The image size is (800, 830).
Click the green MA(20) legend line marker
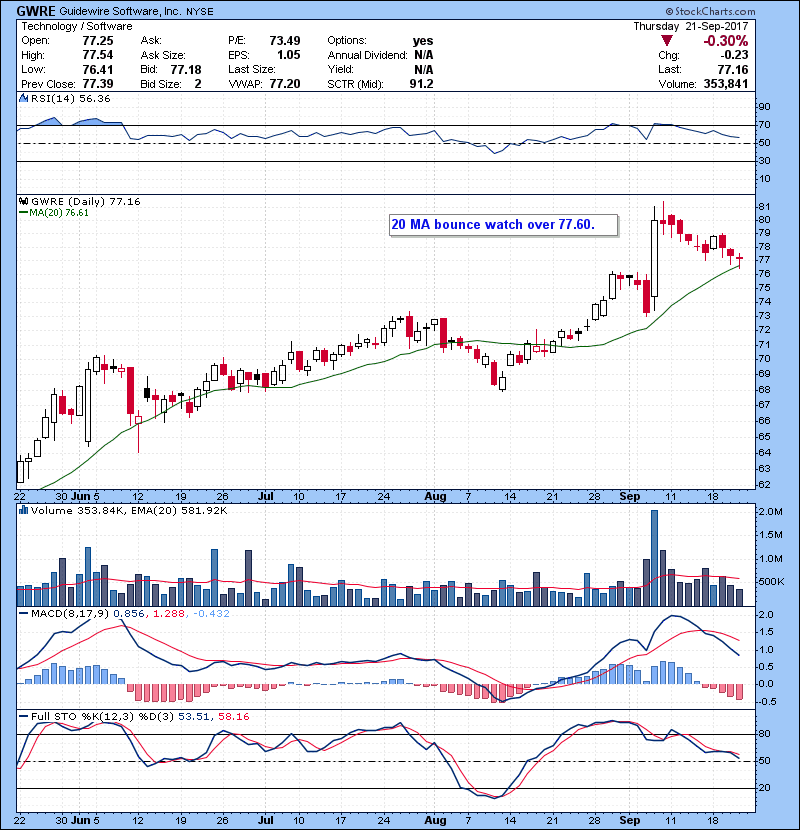pyautogui.click(x=24, y=213)
